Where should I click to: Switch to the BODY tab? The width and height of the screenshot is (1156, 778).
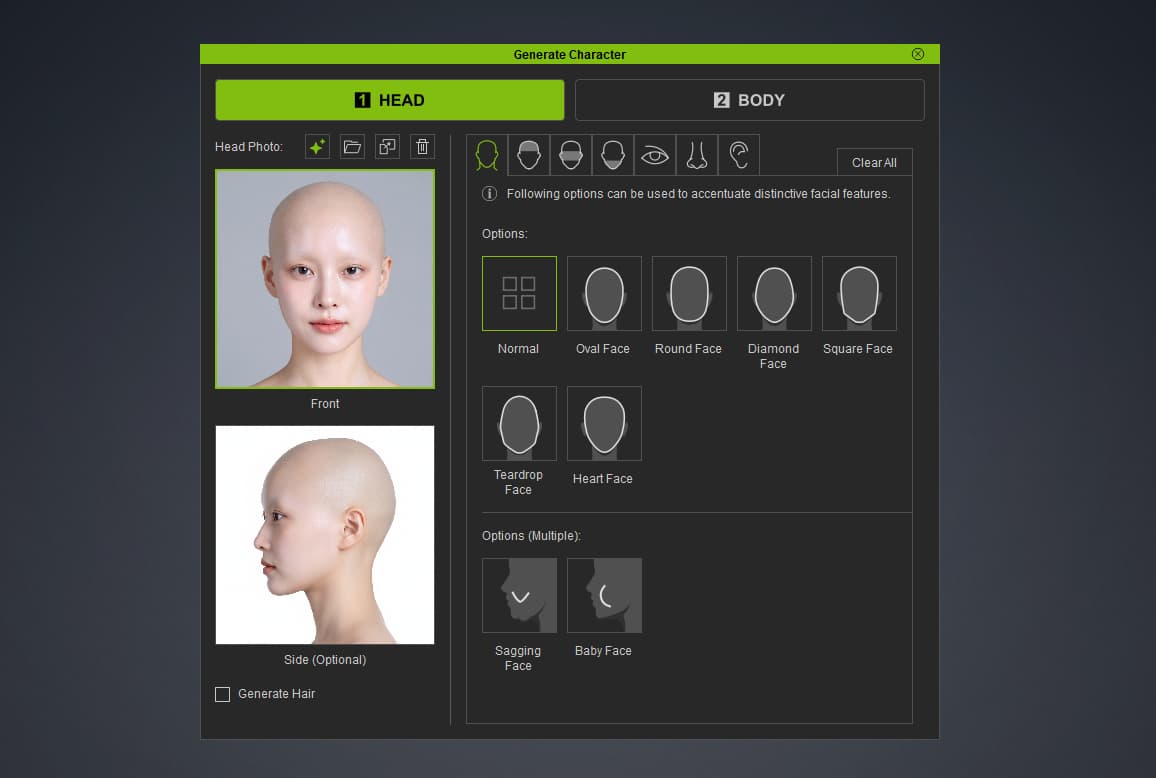click(x=749, y=100)
